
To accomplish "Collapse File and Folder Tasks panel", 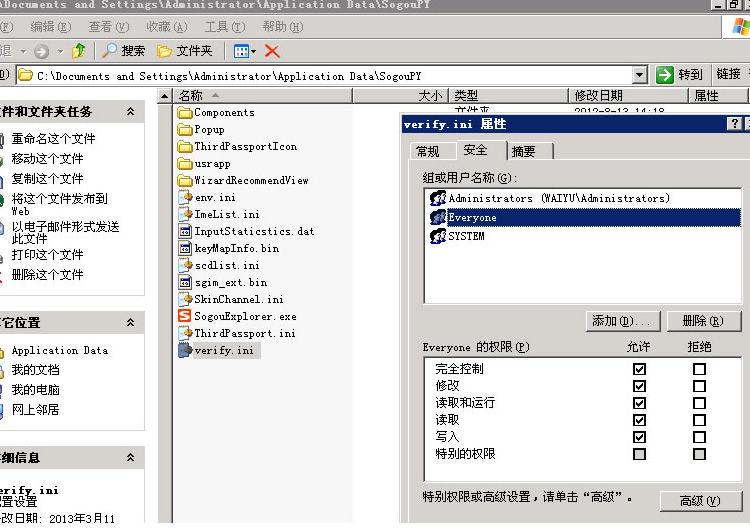I will [130, 111].
